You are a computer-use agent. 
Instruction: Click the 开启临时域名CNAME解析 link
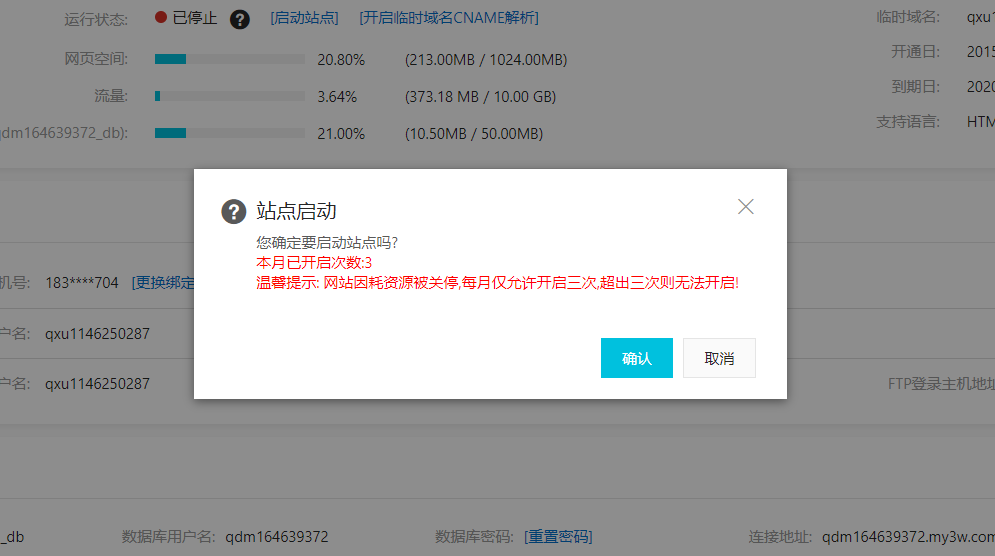pos(449,18)
